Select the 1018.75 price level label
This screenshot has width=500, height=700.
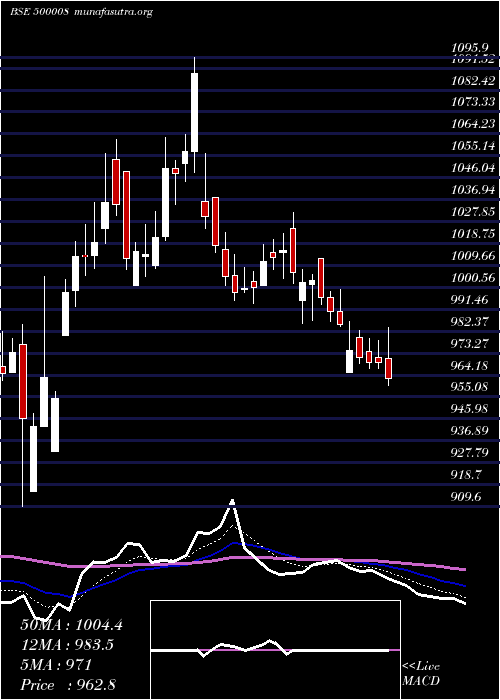[473, 233]
